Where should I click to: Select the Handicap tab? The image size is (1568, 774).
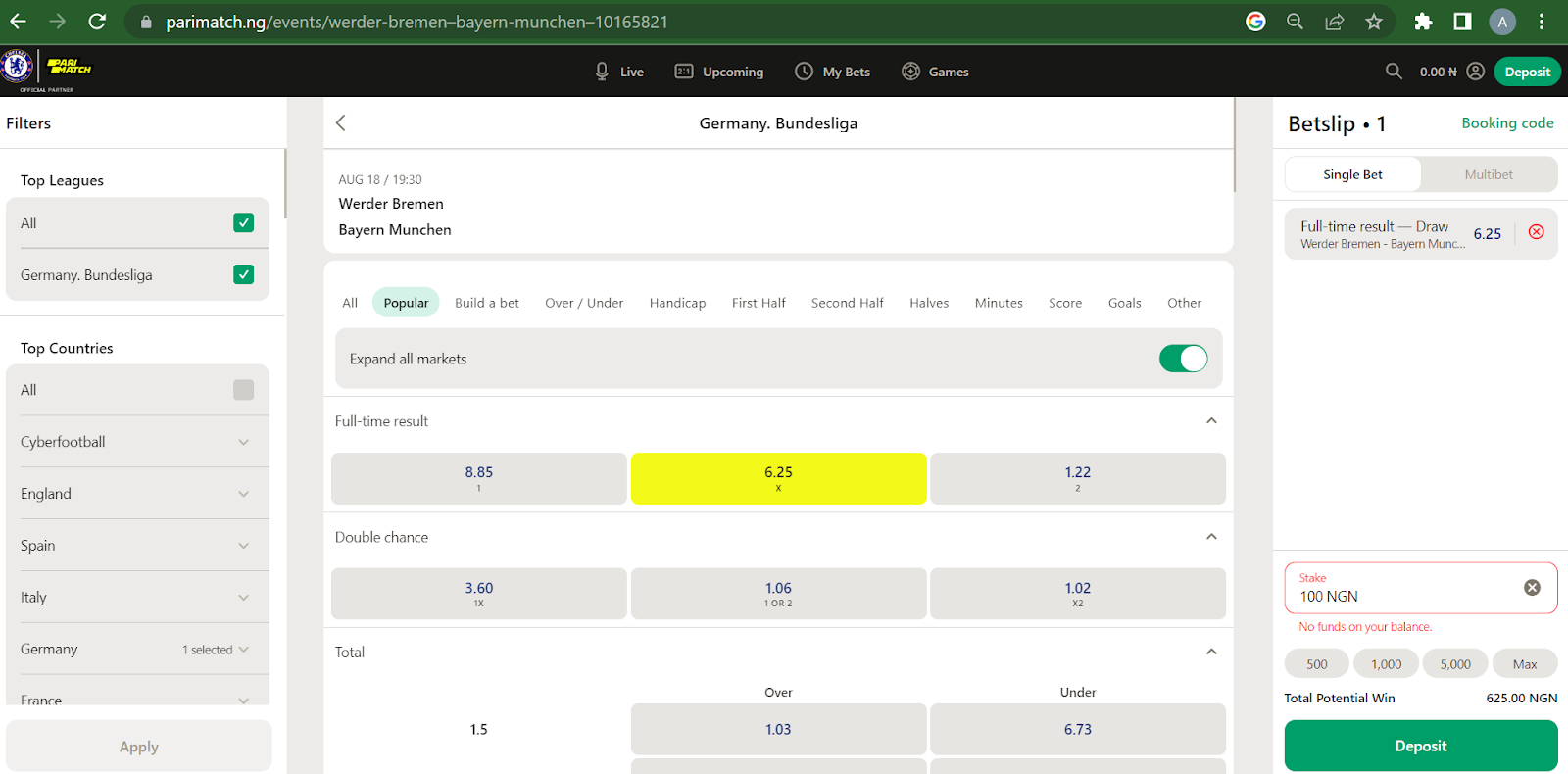[x=677, y=303]
